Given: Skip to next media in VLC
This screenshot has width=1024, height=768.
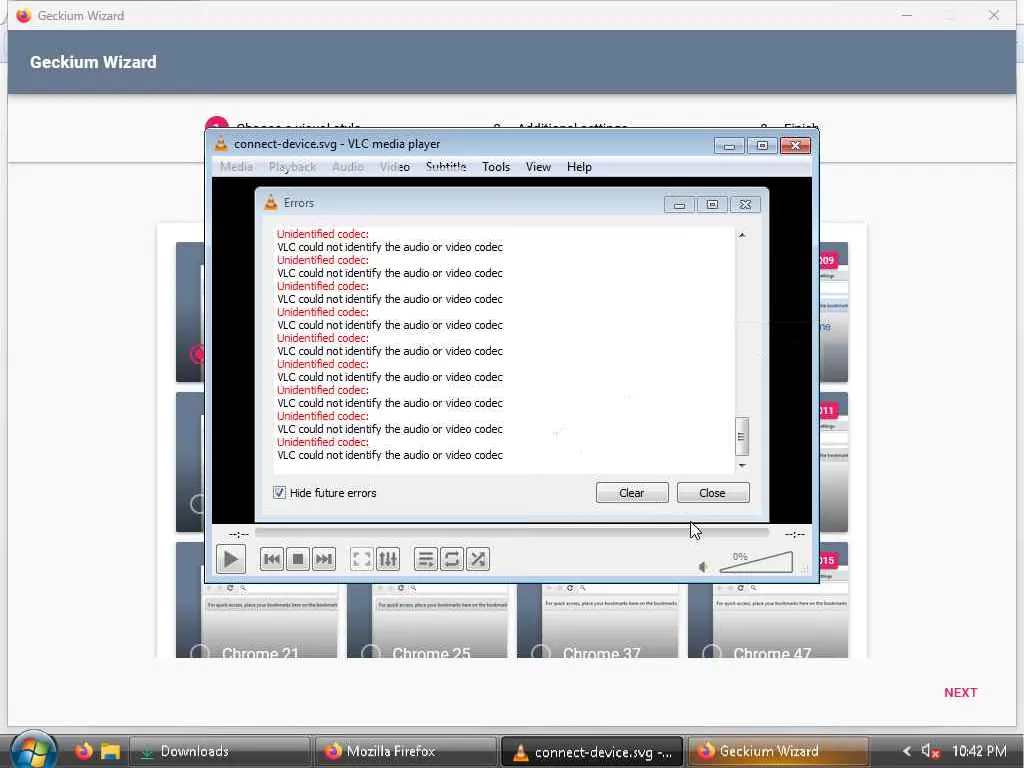Looking at the screenshot, I should [324, 559].
